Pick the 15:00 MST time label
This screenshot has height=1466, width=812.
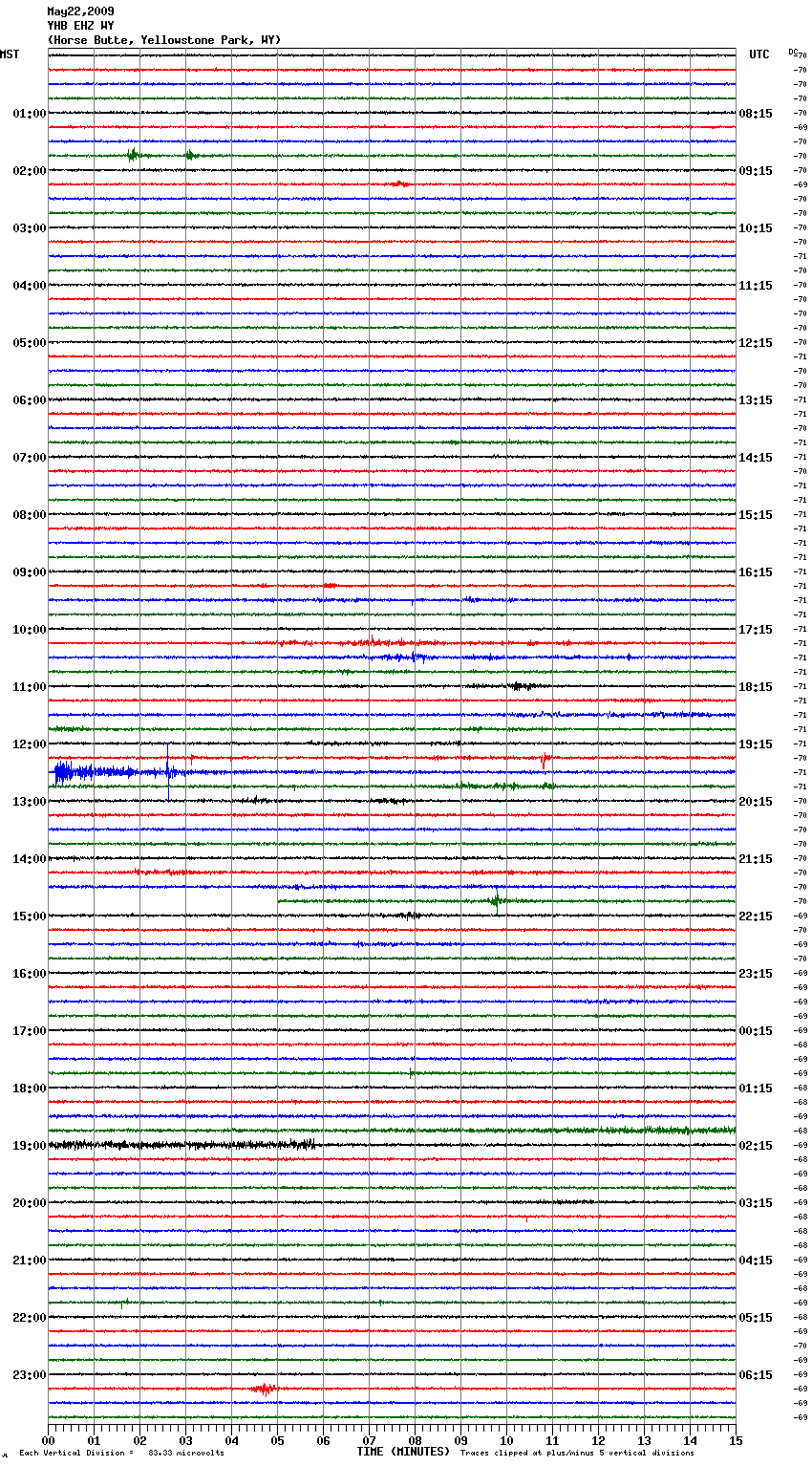tap(30, 916)
